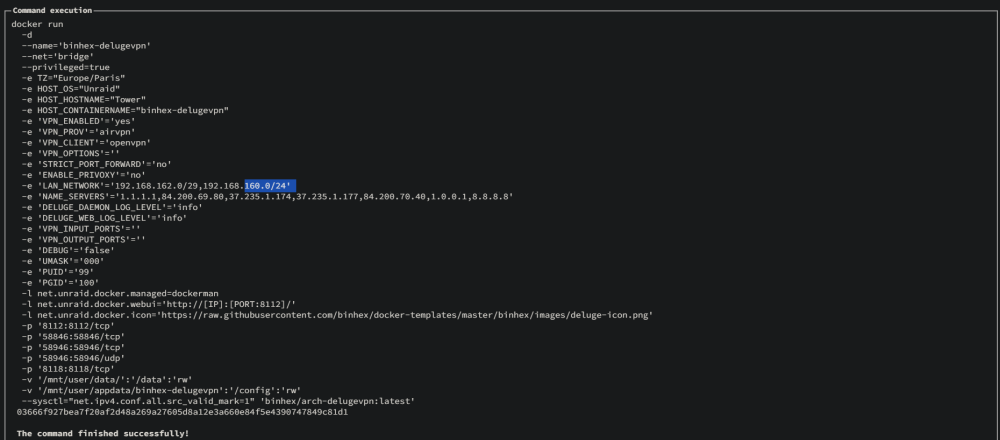
Task: Click the '8118:8118/tcp' port mapping
Action: [x=68, y=369]
